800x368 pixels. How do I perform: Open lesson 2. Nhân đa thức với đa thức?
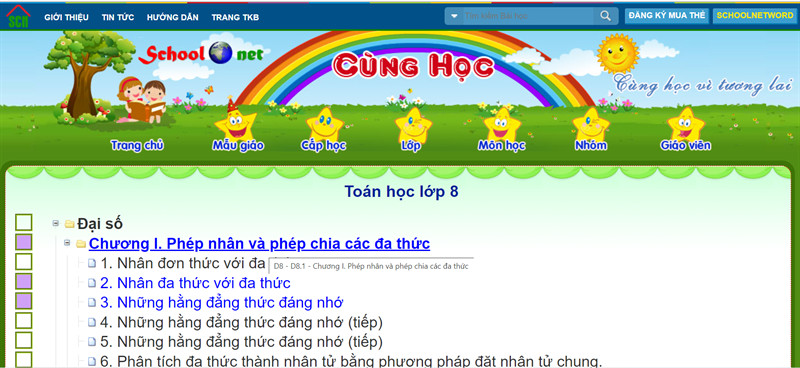[195, 283]
